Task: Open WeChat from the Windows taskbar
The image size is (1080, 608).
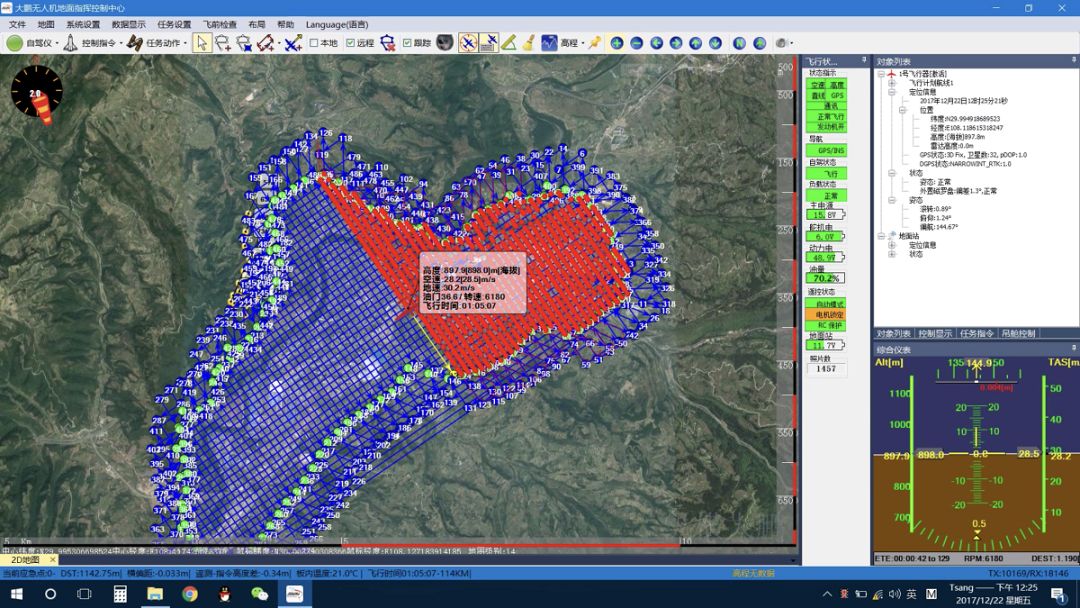Action: pos(260,594)
